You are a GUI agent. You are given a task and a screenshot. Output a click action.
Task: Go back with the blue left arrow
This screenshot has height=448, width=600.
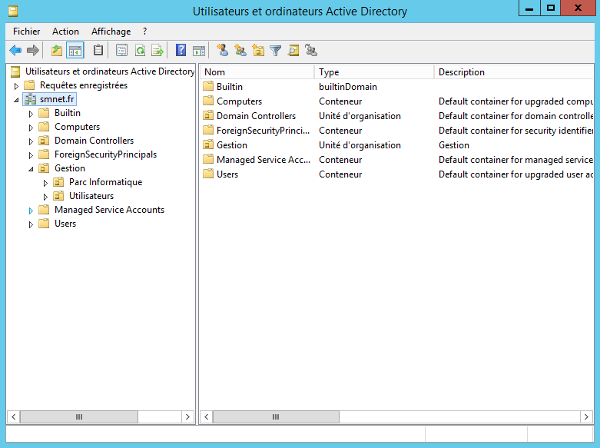click(15, 51)
